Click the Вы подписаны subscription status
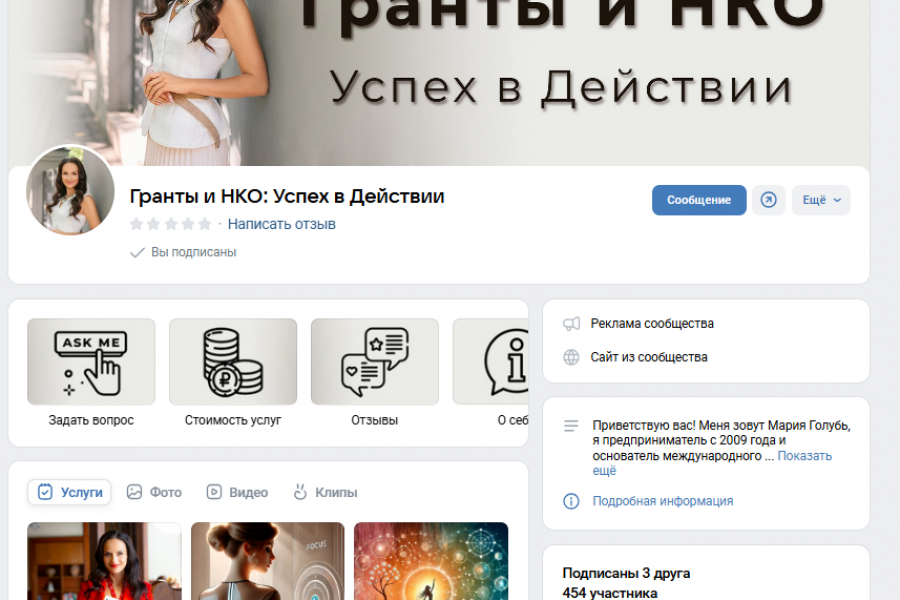Image resolution: width=900 pixels, height=600 pixels. pyautogui.click(x=183, y=252)
